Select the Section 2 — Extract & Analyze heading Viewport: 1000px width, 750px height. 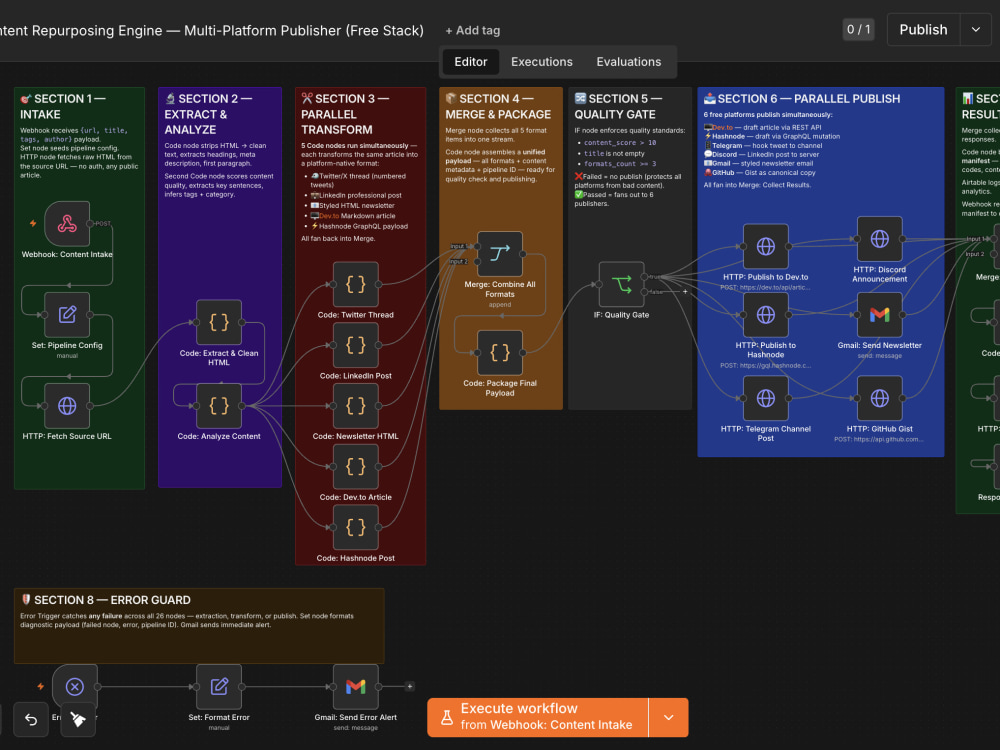[208, 114]
